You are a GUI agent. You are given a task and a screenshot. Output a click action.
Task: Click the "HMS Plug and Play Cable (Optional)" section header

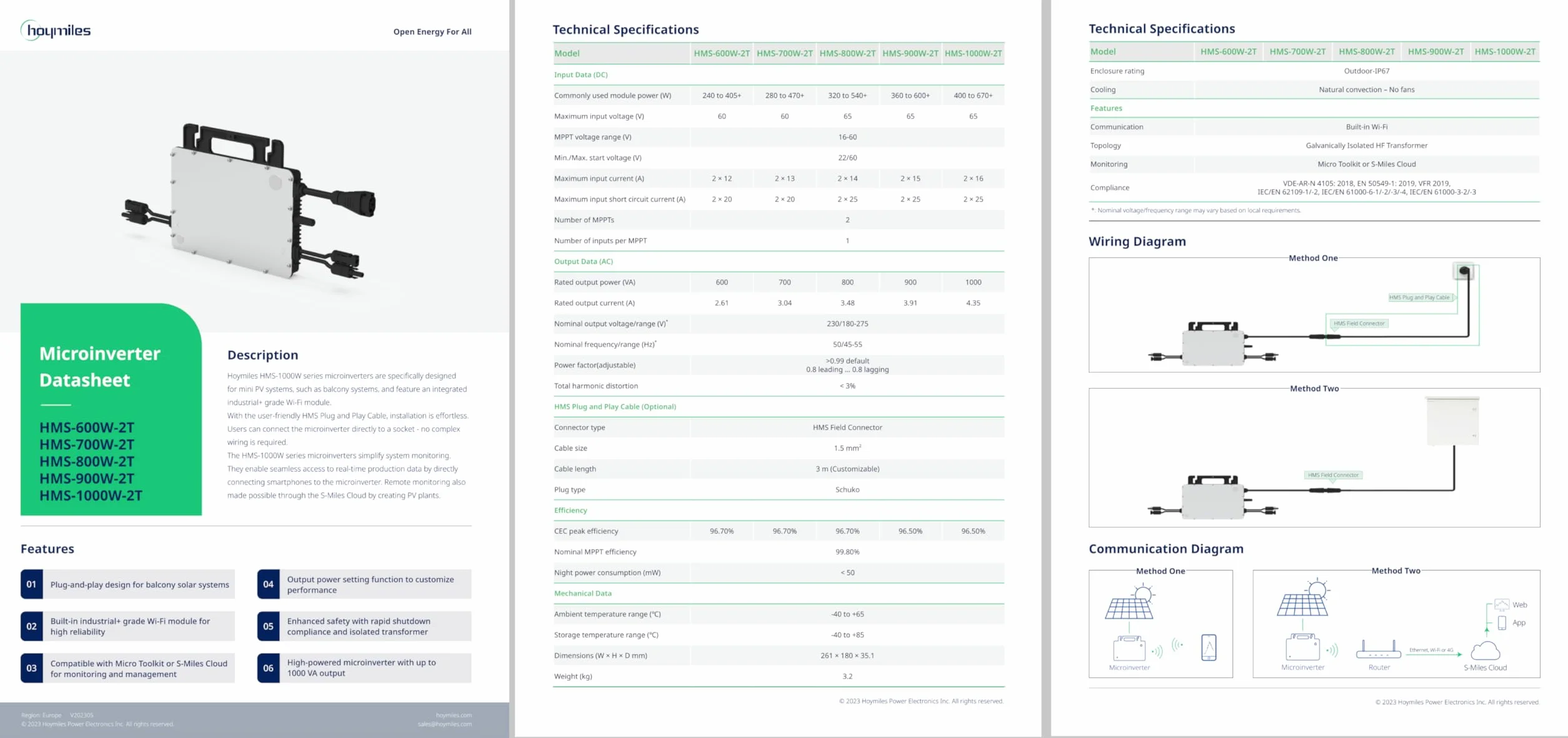[x=615, y=406]
